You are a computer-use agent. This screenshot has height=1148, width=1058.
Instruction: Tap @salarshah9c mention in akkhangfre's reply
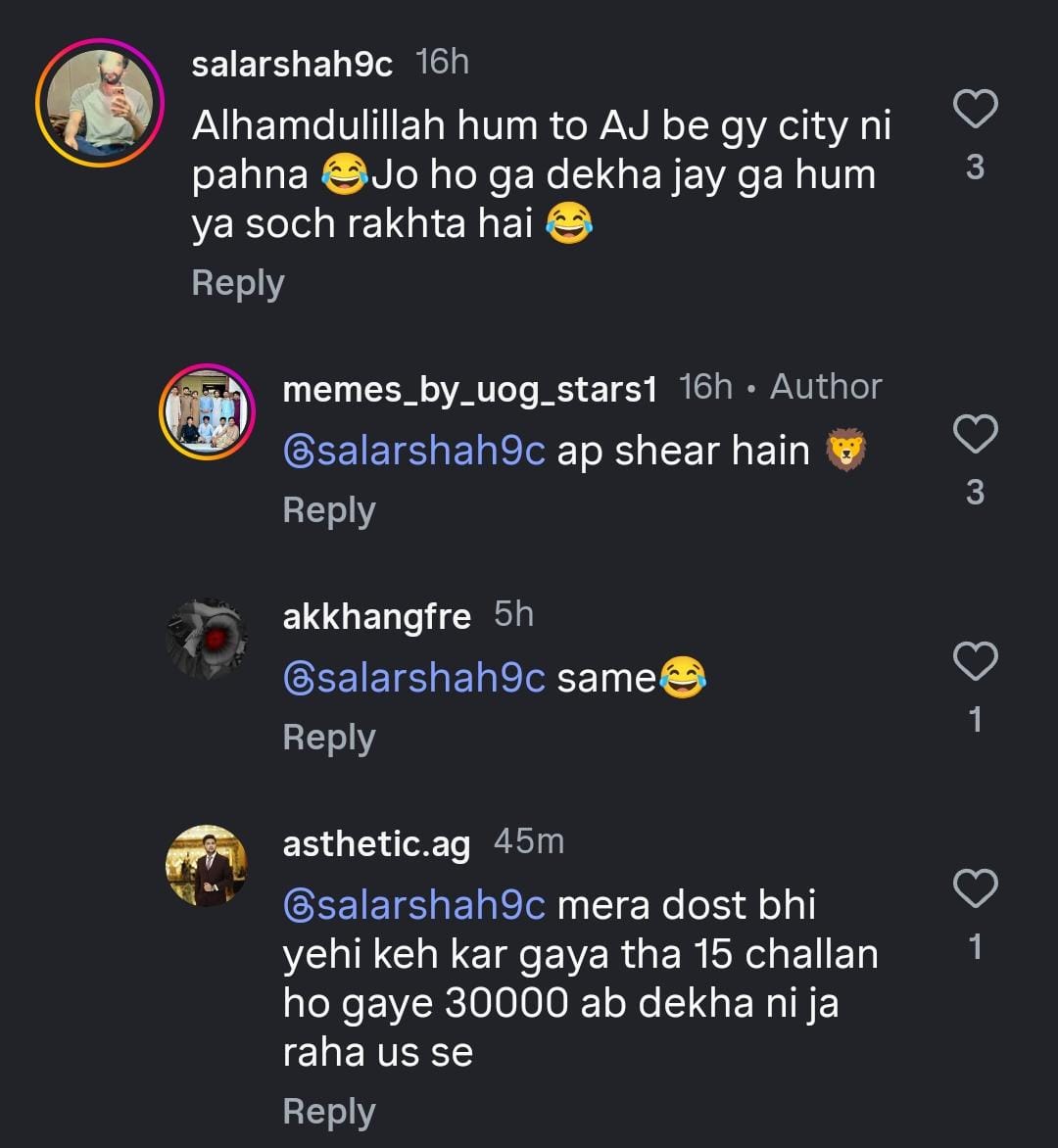(x=413, y=678)
